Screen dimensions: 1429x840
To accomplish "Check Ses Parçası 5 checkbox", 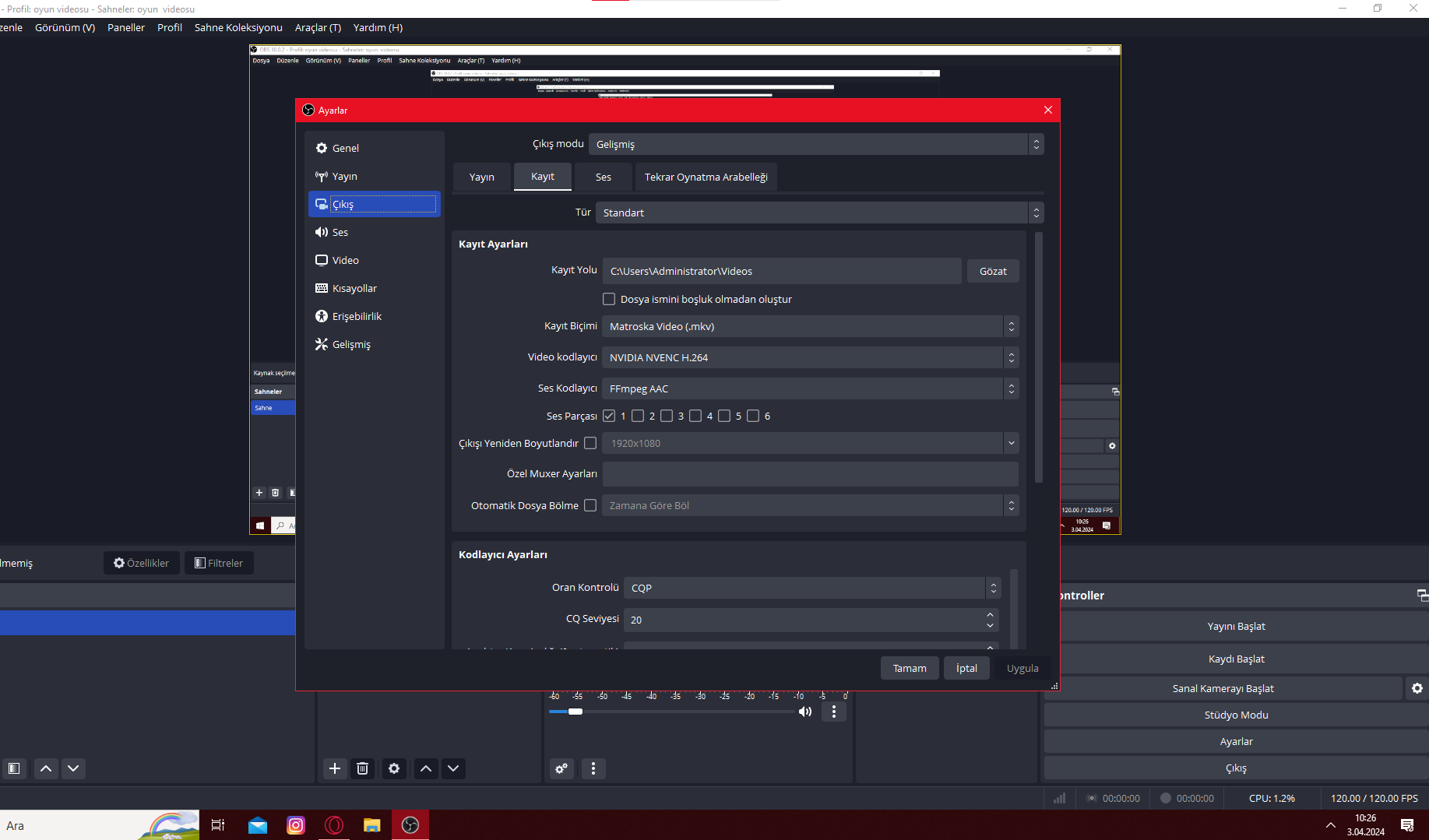I will (724, 416).
